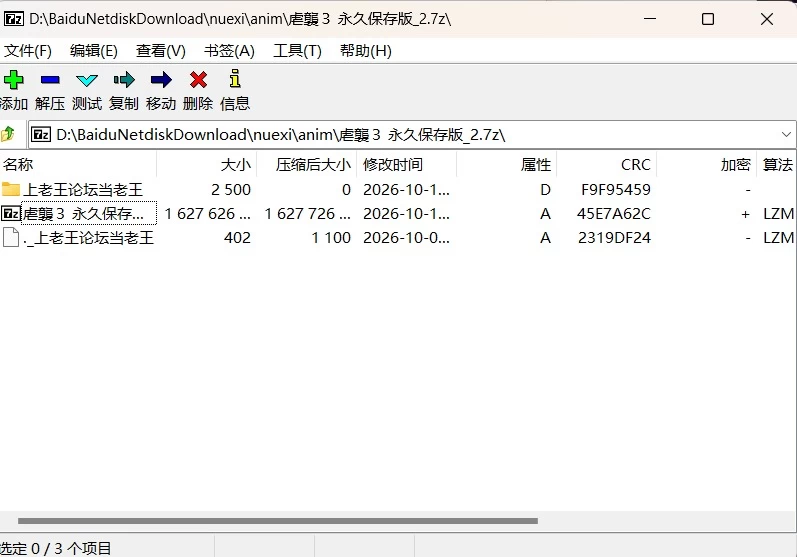Sort by the 压缩后大小 column header
Screen dimensions: 797x557
[x=306, y=164]
